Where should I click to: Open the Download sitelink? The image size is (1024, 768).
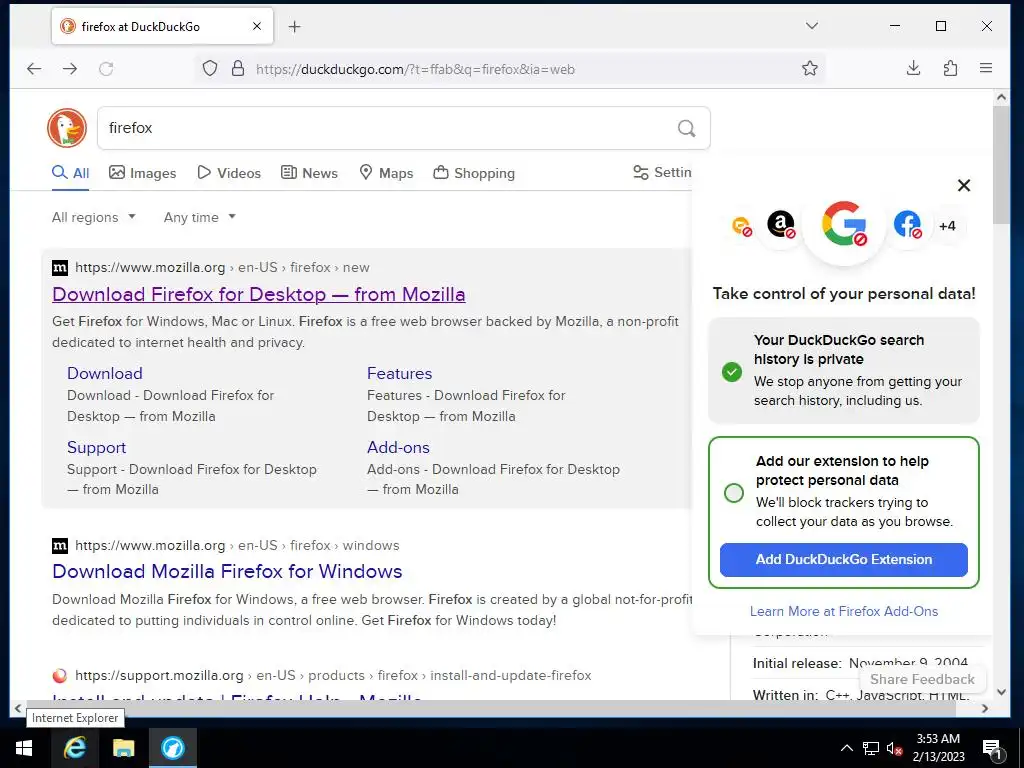104,374
